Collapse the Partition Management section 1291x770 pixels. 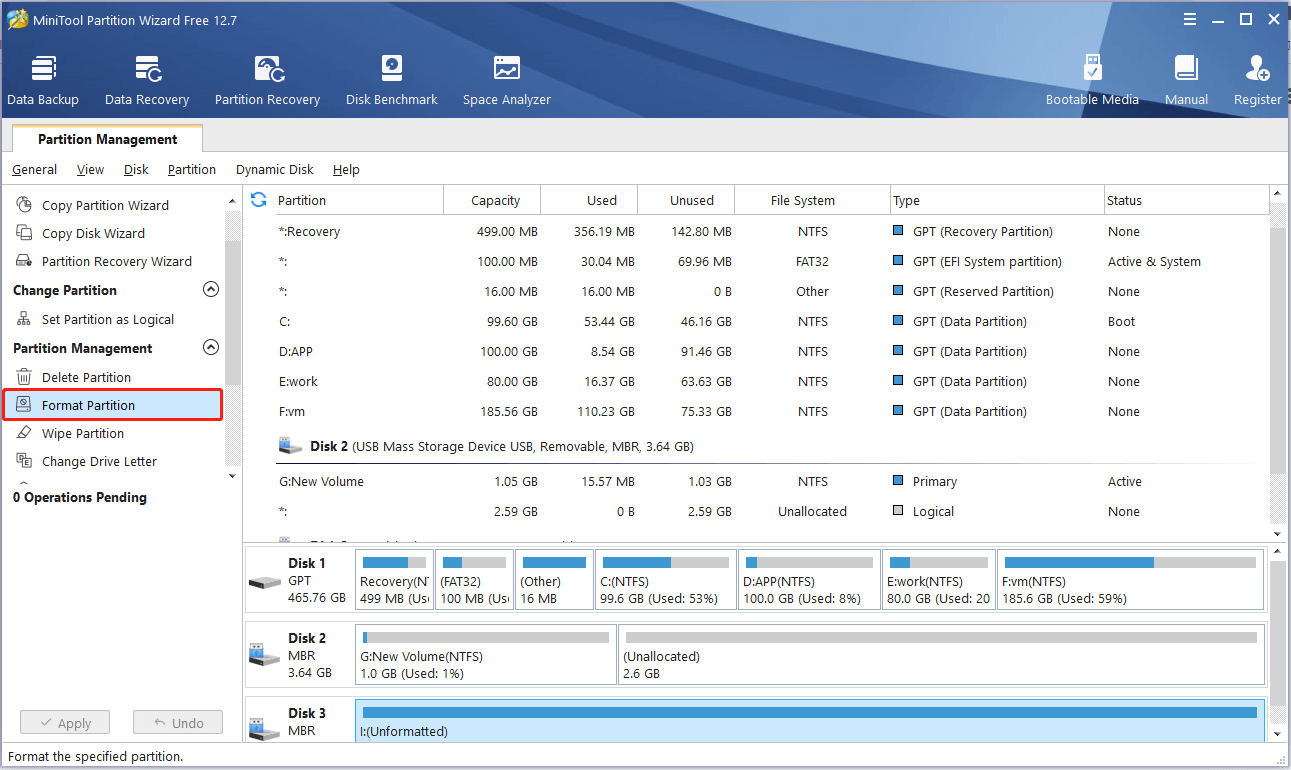point(211,346)
